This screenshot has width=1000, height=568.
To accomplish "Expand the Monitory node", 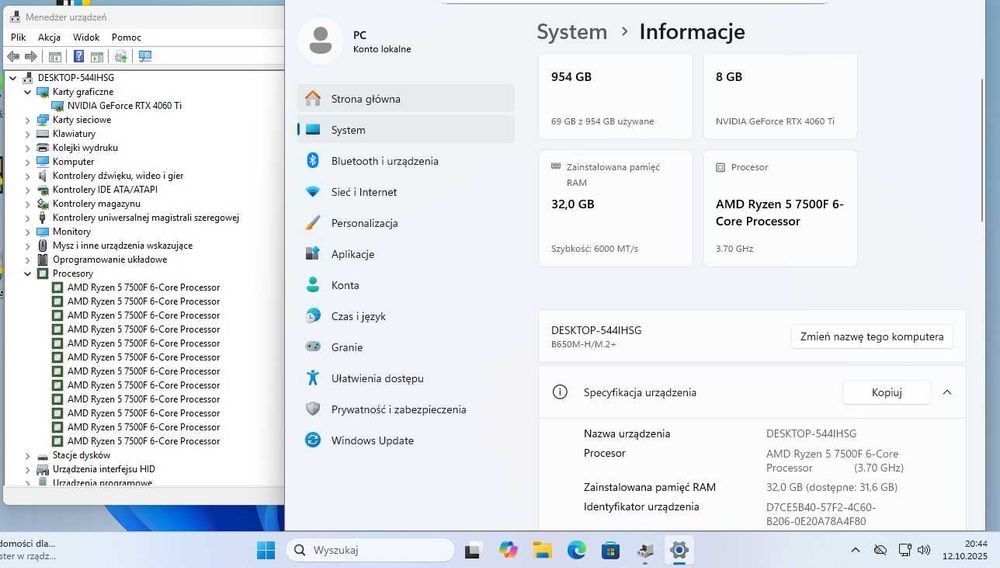I will (27, 232).
